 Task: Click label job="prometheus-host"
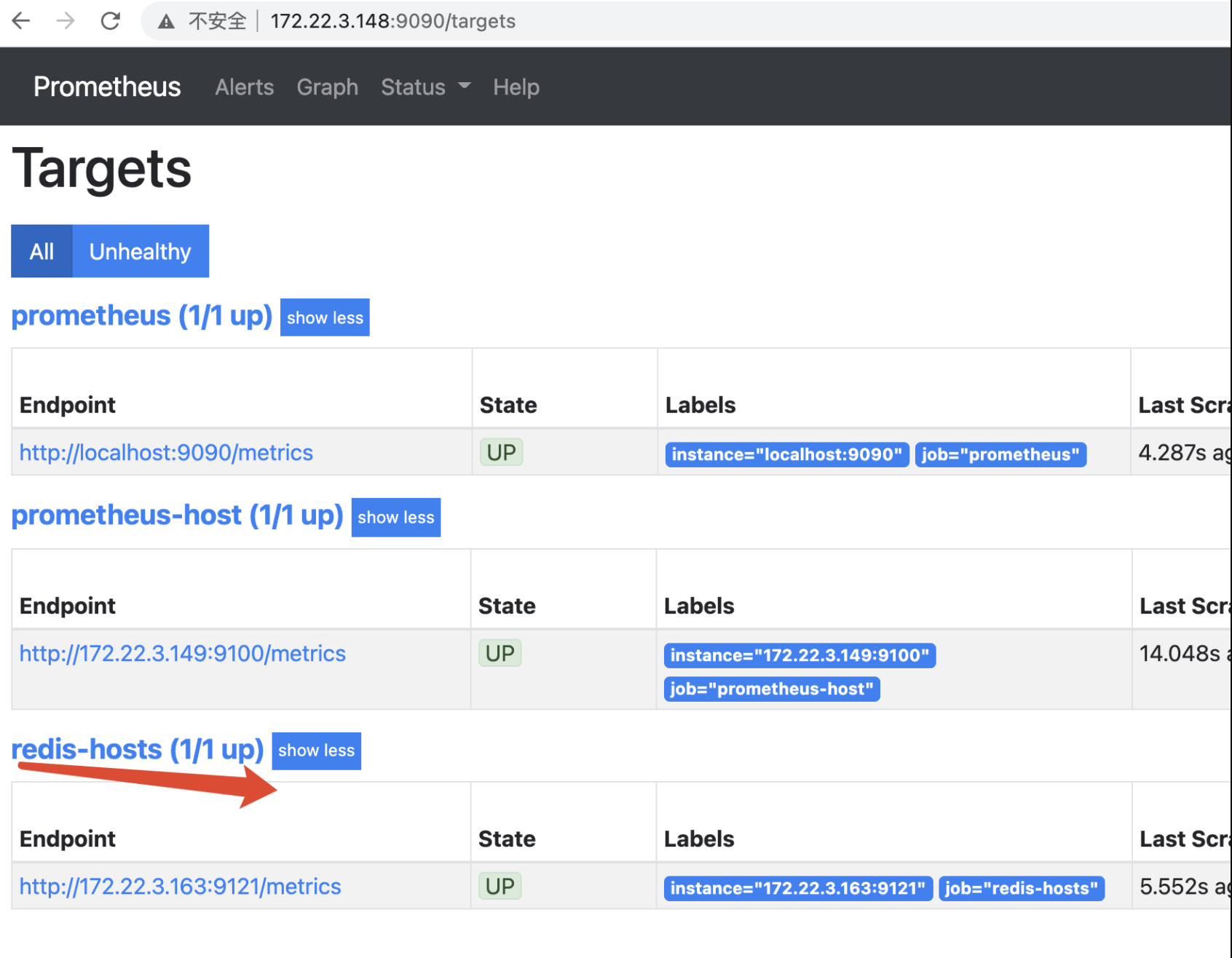click(772, 689)
